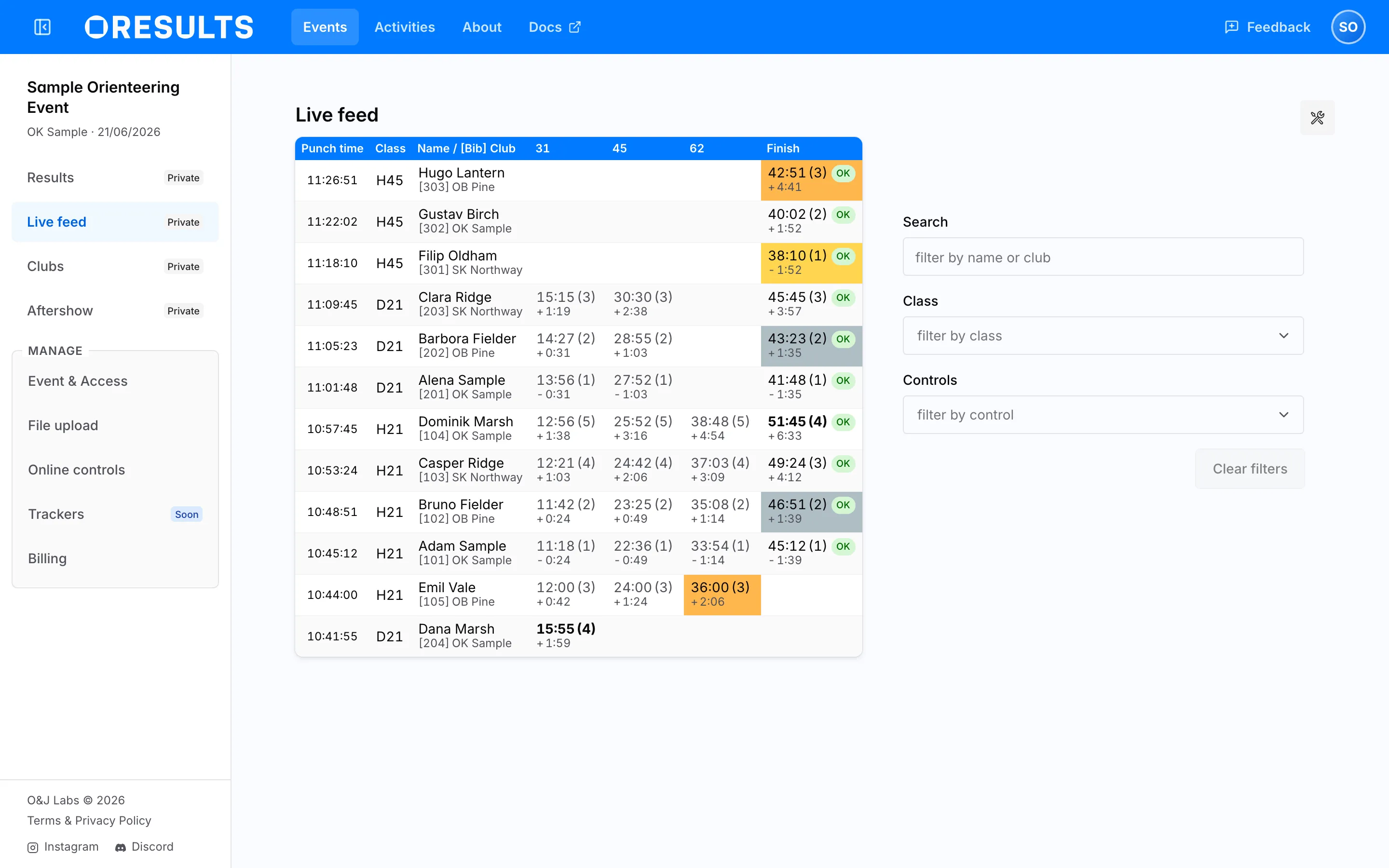This screenshot has width=1389, height=868.
Task: Click Hugo Lantern's finish time 42:51 (3)
Action: pyautogui.click(x=797, y=173)
